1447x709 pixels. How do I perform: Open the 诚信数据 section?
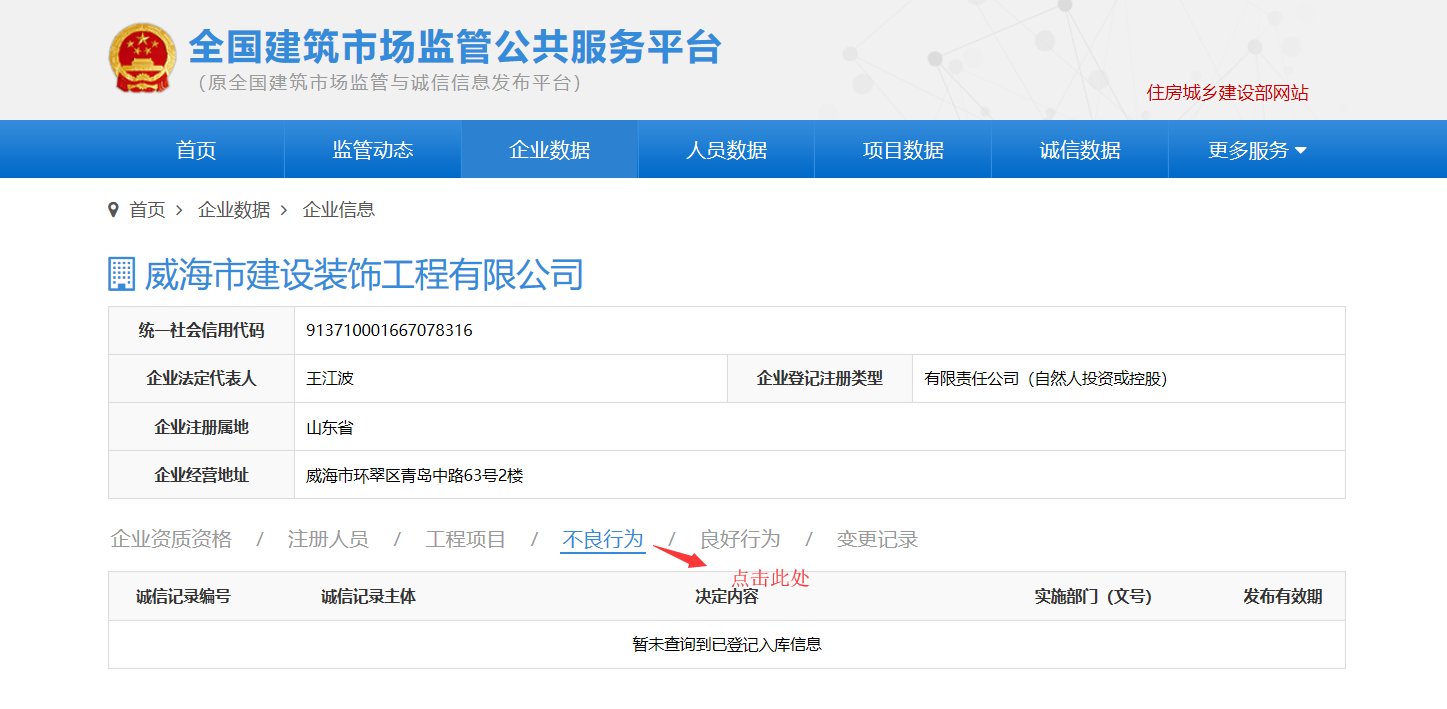[x=1079, y=149]
